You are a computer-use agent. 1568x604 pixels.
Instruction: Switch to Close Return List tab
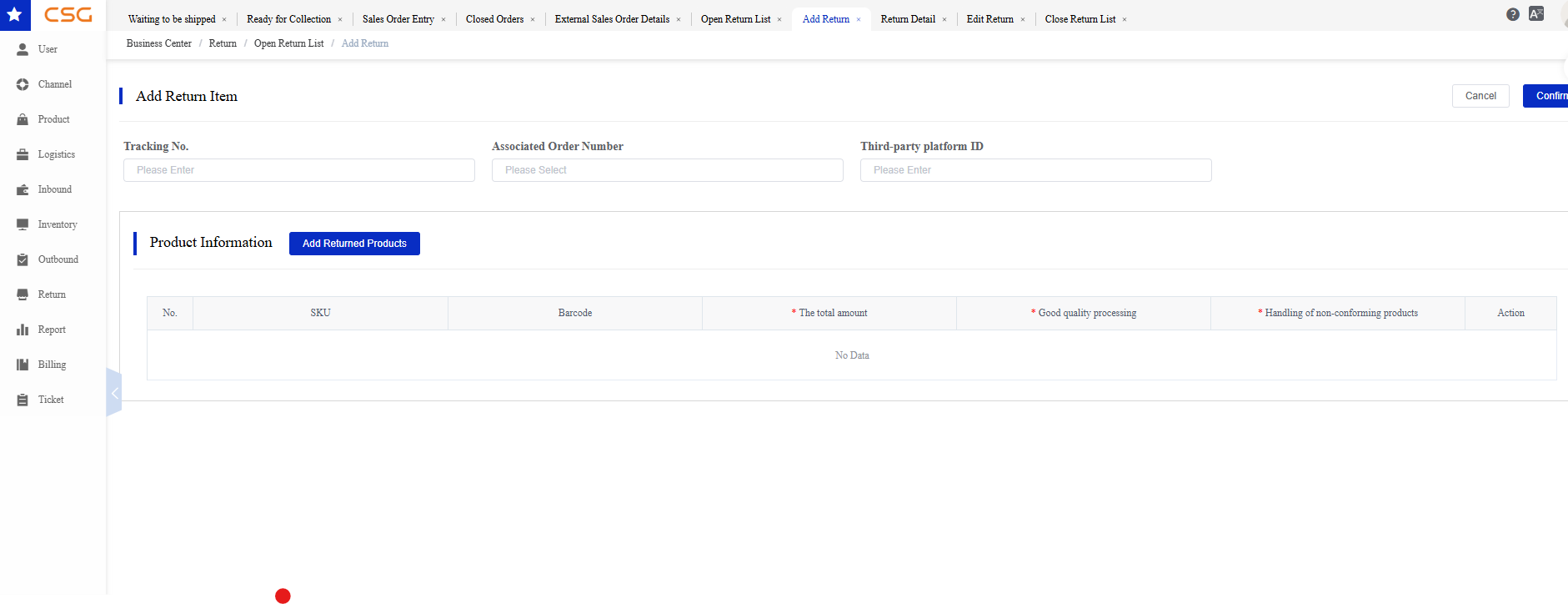tap(1080, 19)
